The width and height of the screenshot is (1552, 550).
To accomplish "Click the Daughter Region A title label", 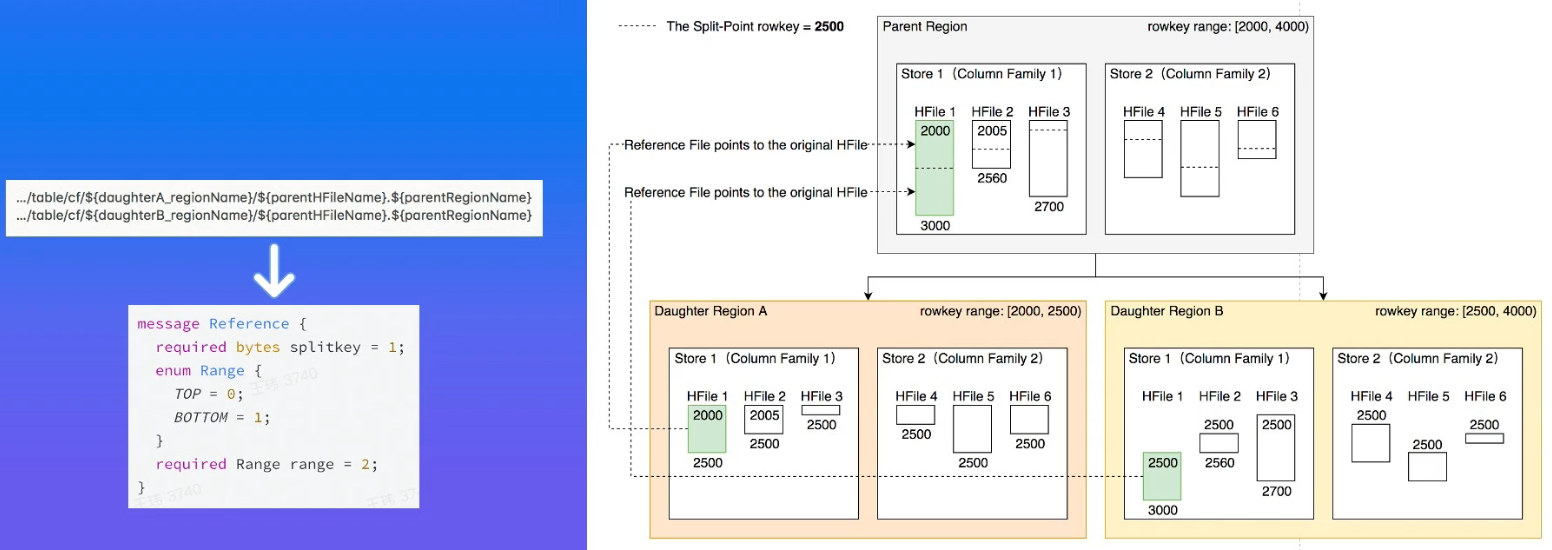I will 710,311.
